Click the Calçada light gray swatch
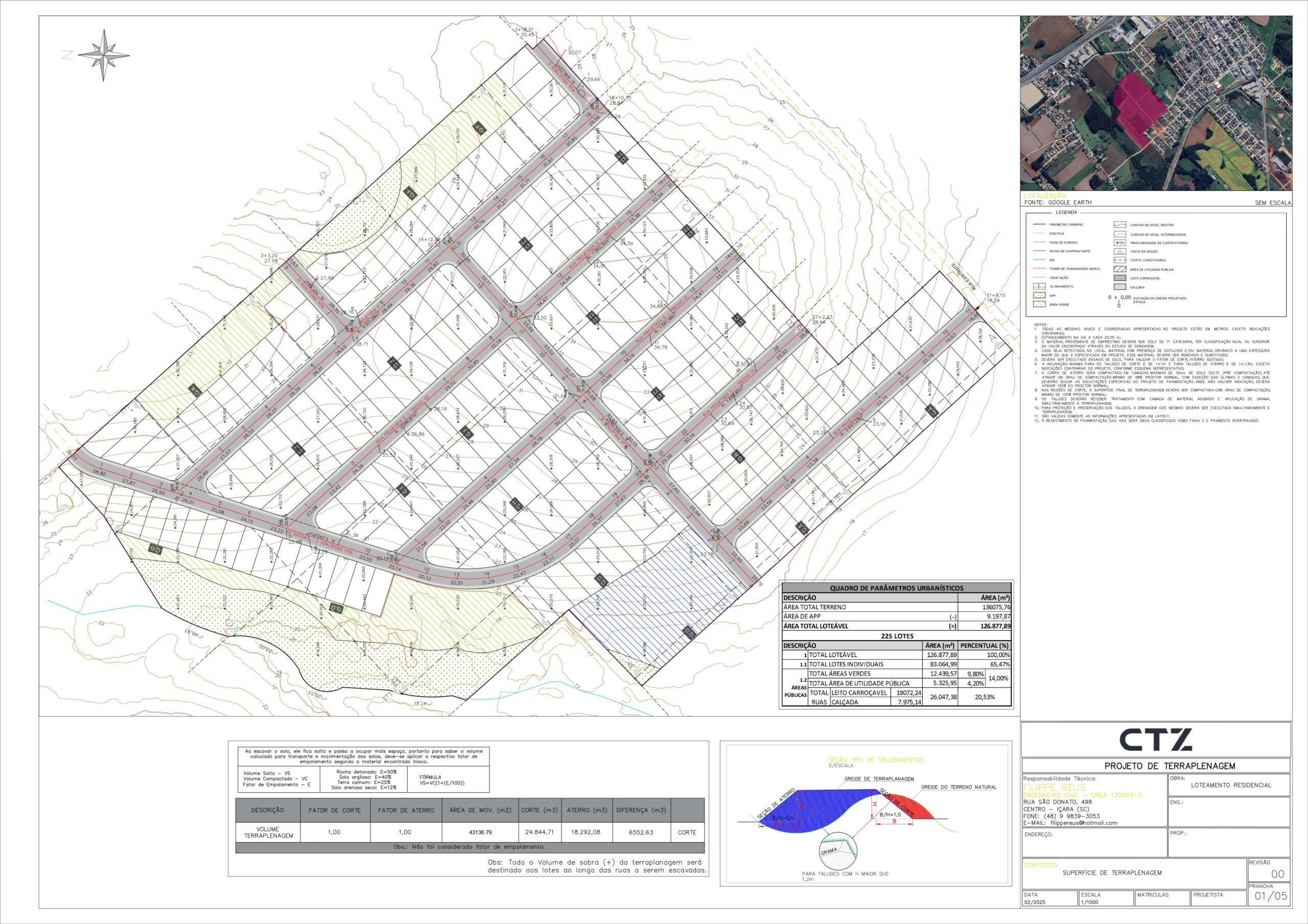This screenshot has width=1308, height=924. click(1119, 287)
